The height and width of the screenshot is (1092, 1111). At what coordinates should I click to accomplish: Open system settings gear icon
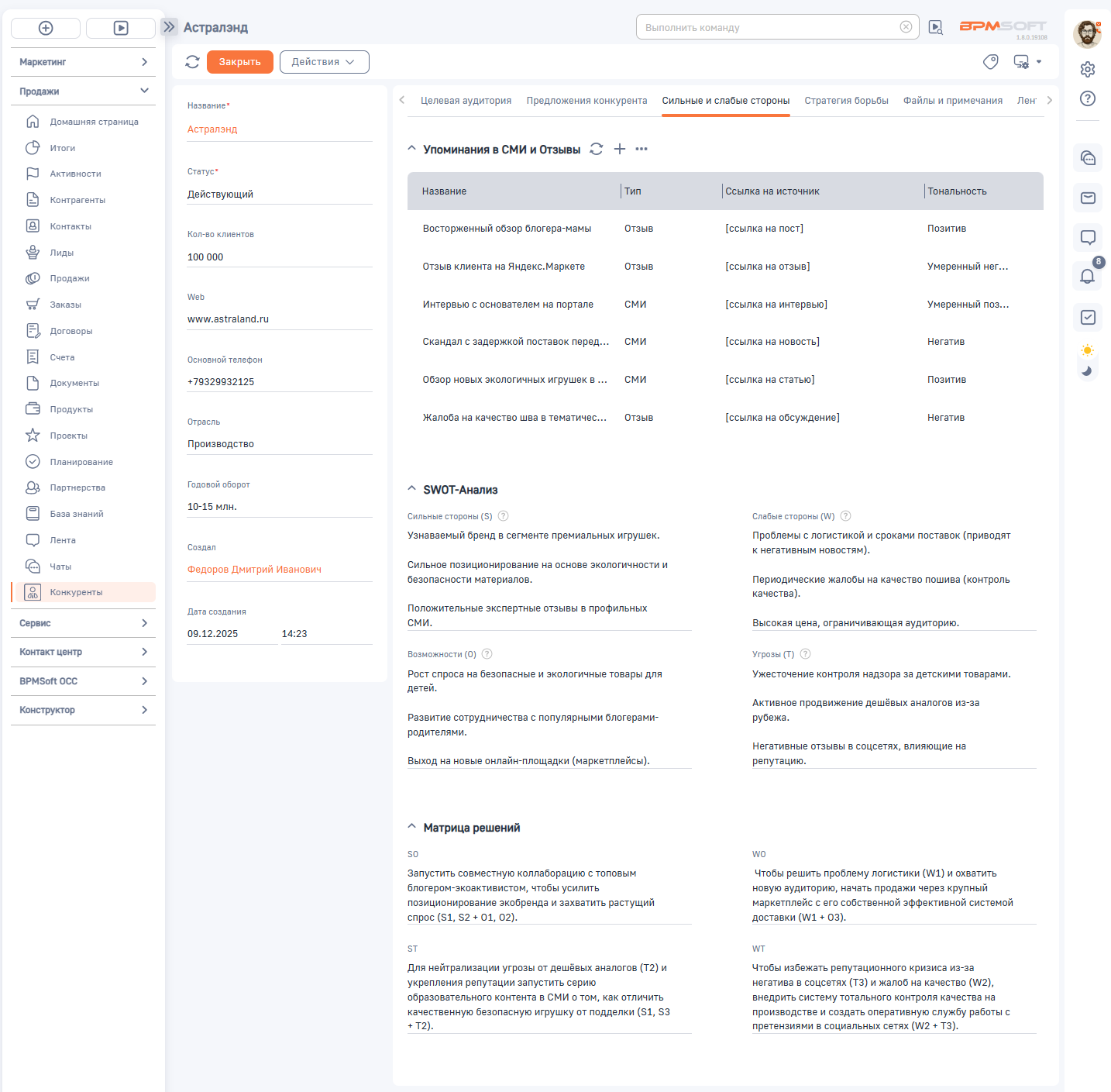1088,70
